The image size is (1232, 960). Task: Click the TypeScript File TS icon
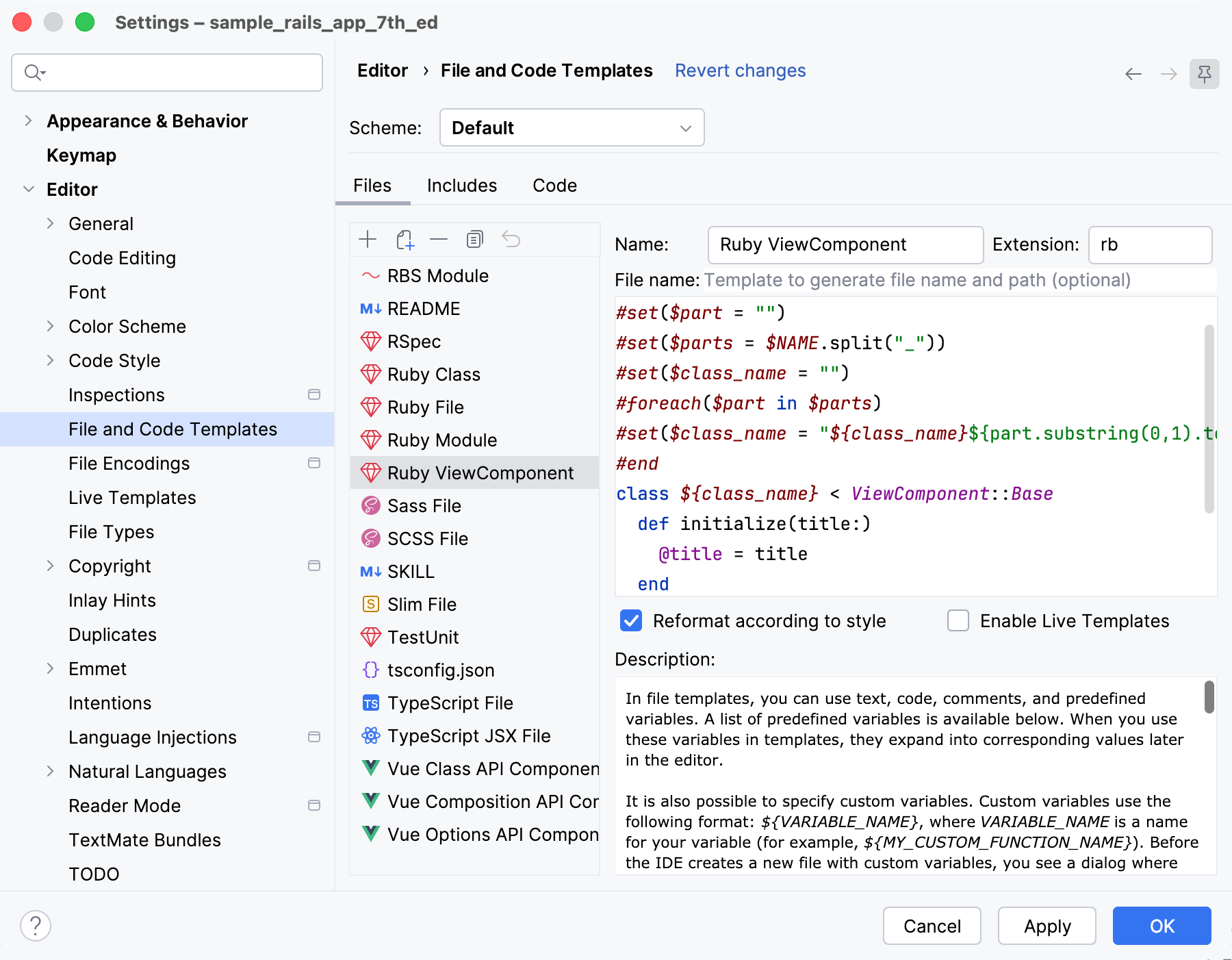(x=370, y=703)
